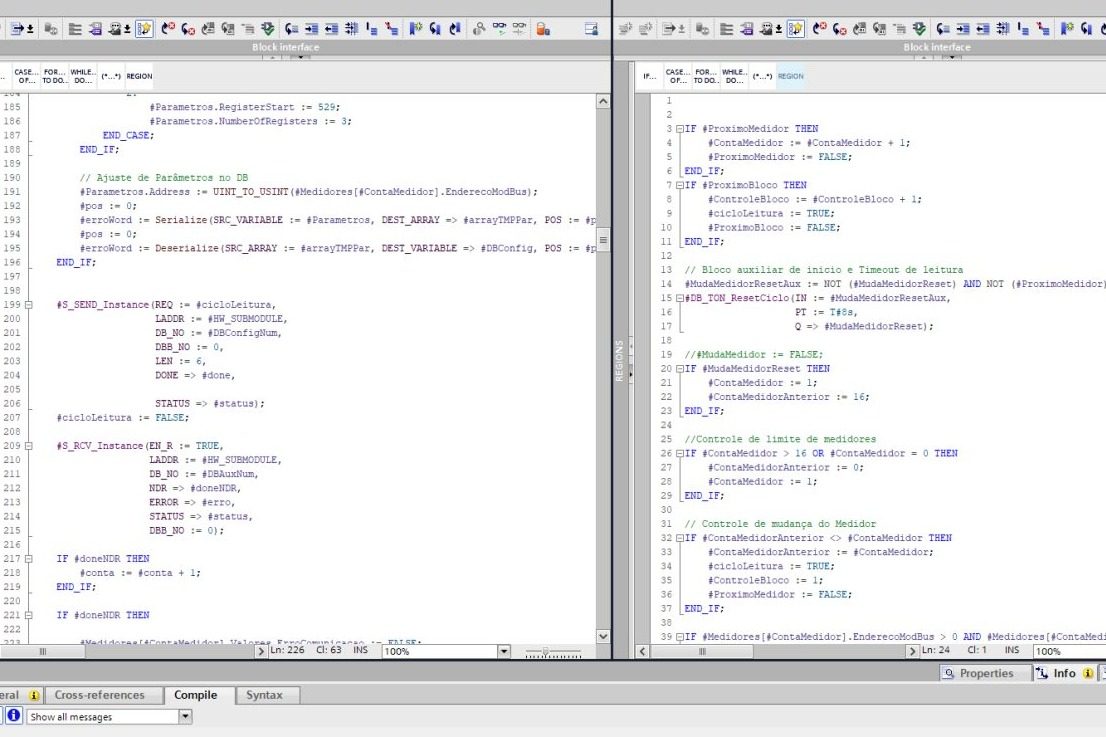Insert (*...*) comment block in left editor
The height and width of the screenshot is (737, 1106).
coord(111,76)
